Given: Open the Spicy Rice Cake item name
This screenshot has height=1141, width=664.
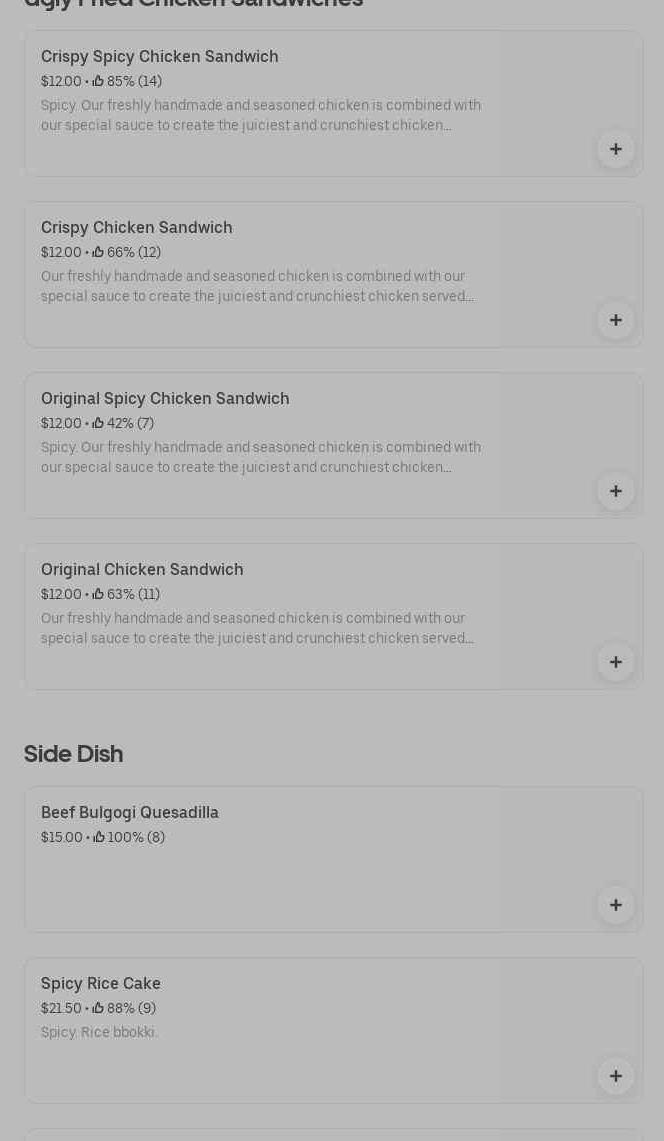Looking at the screenshot, I should [101, 984].
